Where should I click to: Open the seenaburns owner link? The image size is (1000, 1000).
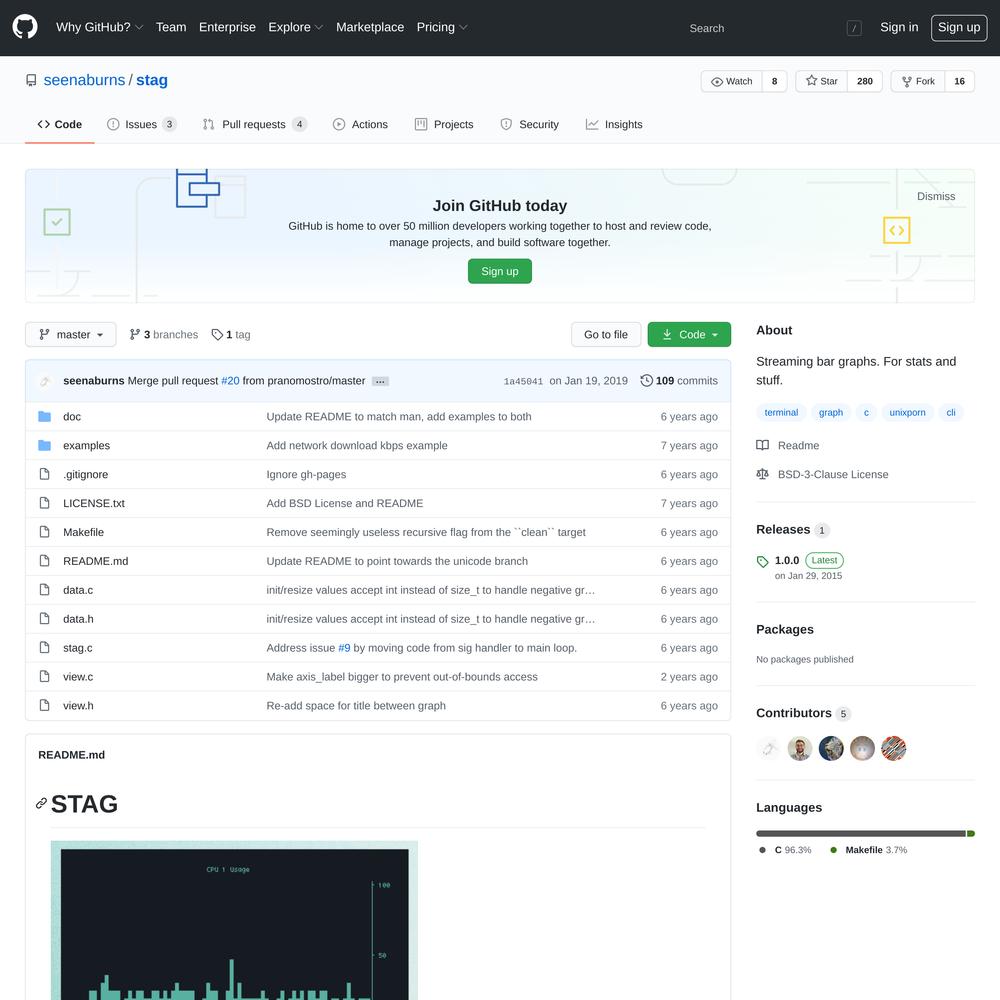pos(84,80)
